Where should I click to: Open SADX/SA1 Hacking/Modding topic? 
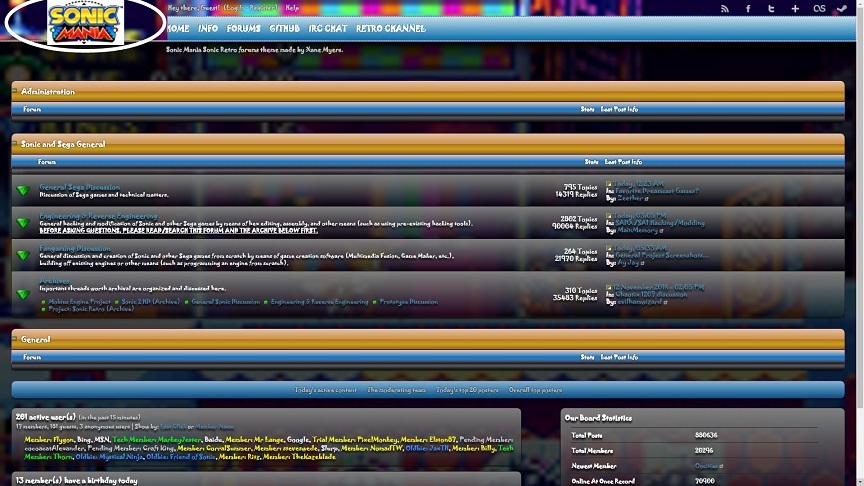click(x=660, y=223)
